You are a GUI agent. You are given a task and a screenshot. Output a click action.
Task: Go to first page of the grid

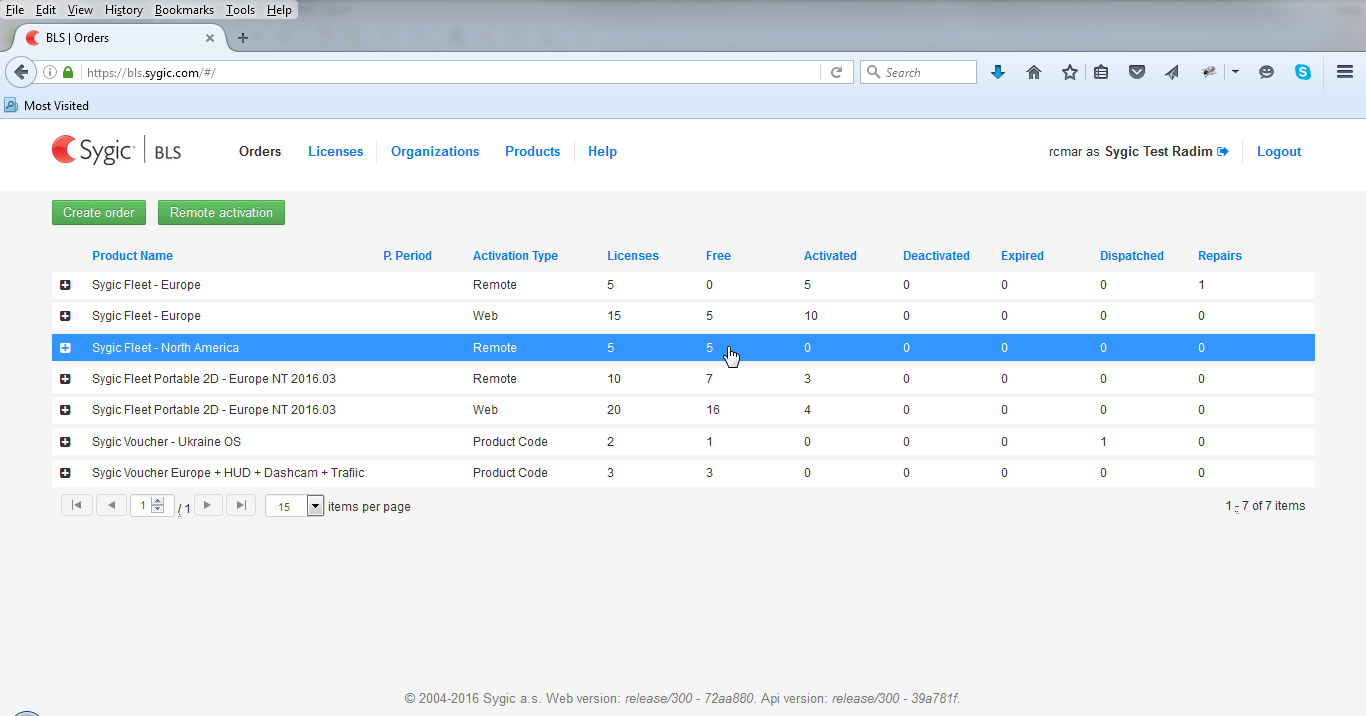[x=77, y=505]
